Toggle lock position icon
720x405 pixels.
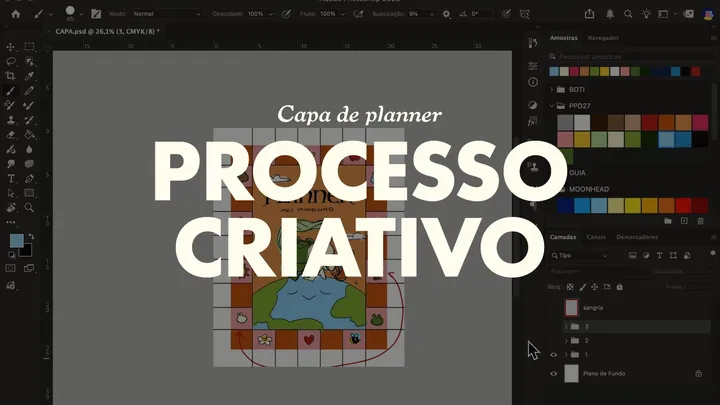594,287
